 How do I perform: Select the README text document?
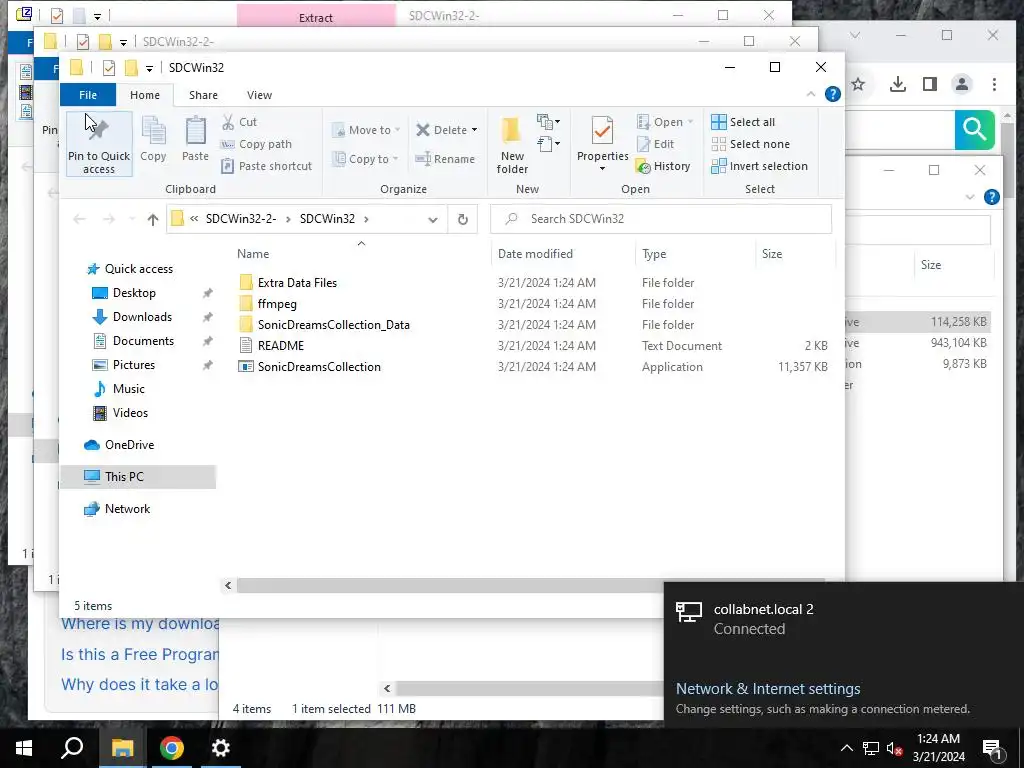[x=281, y=345]
